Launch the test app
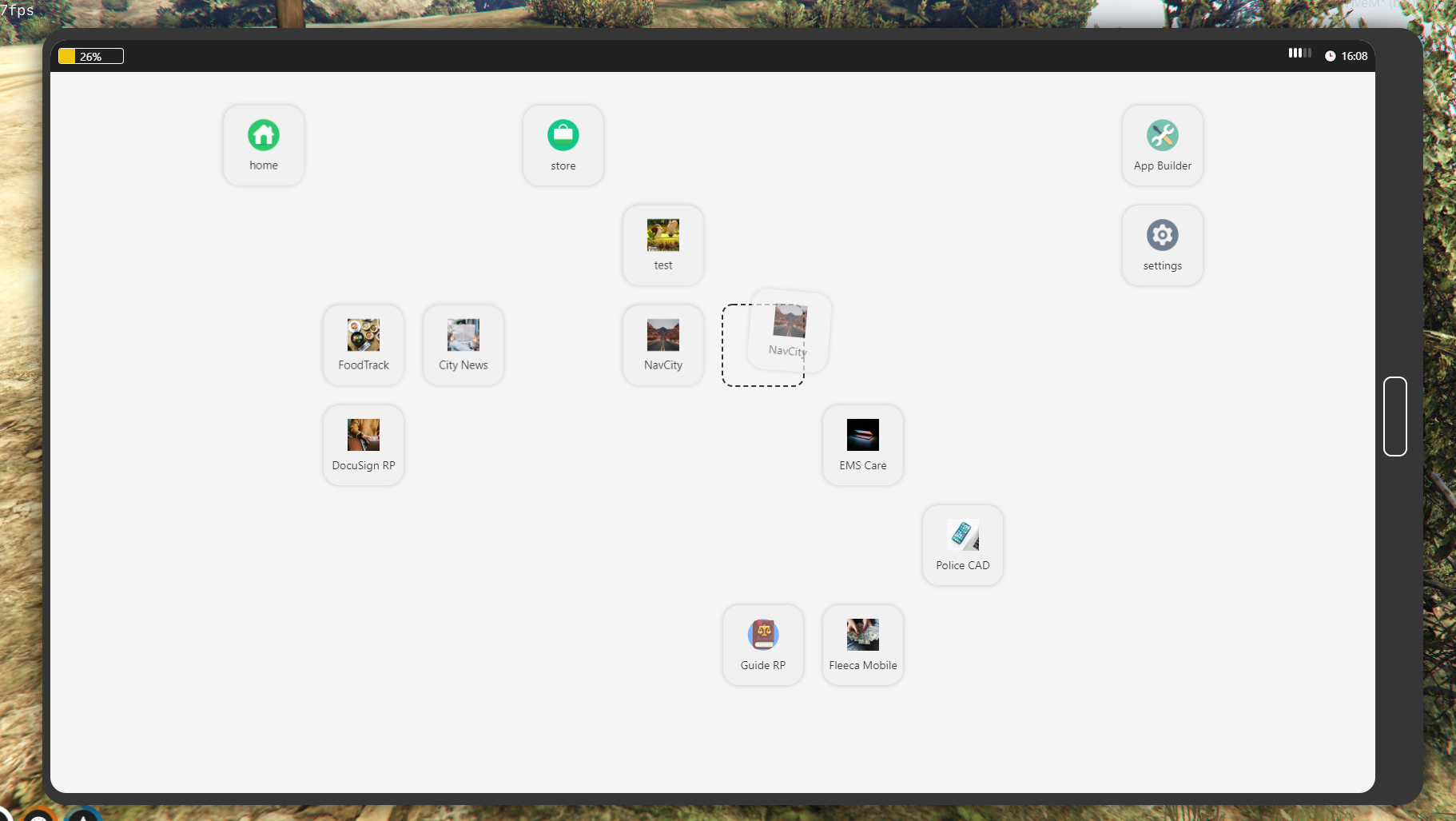The width and height of the screenshot is (1456, 821). point(663,245)
